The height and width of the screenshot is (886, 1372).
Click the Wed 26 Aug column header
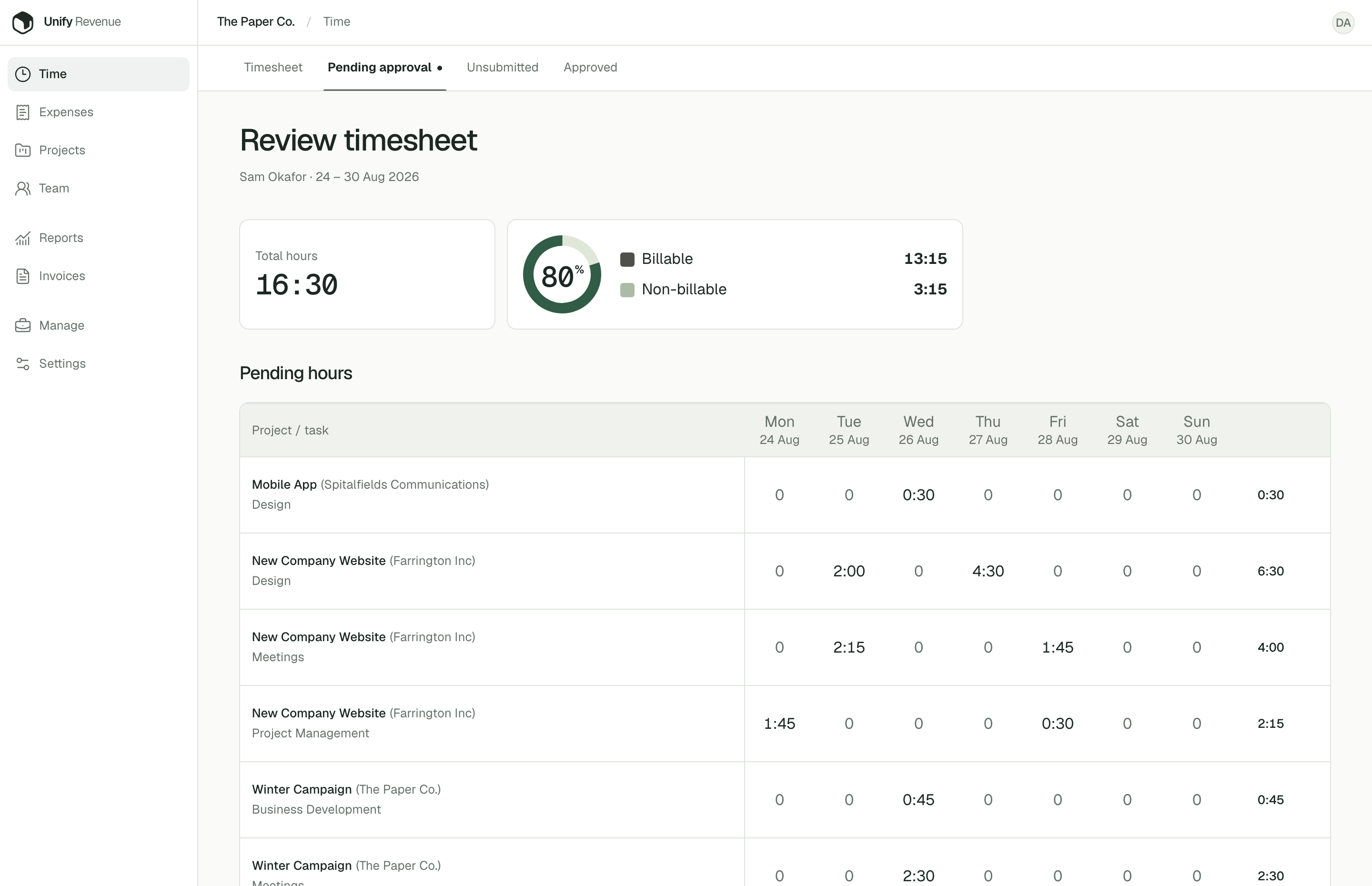pyautogui.click(x=918, y=430)
